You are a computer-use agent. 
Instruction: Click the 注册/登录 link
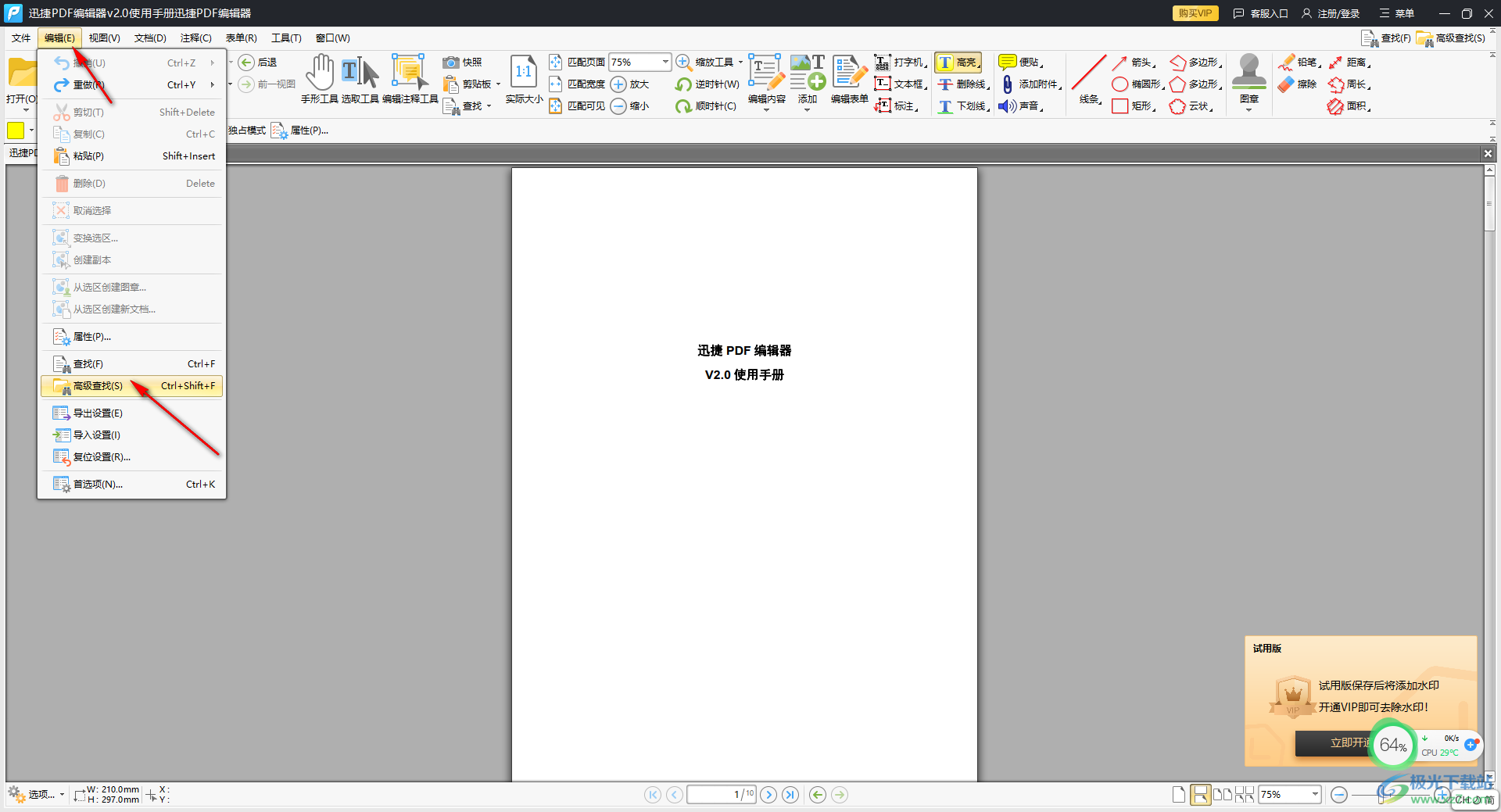[1331, 13]
